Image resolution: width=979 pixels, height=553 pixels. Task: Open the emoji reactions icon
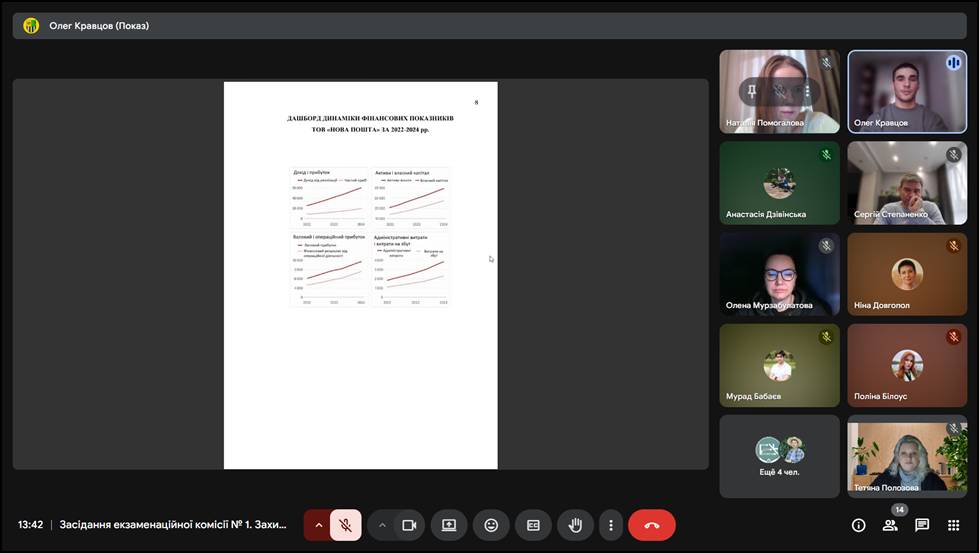point(491,525)
